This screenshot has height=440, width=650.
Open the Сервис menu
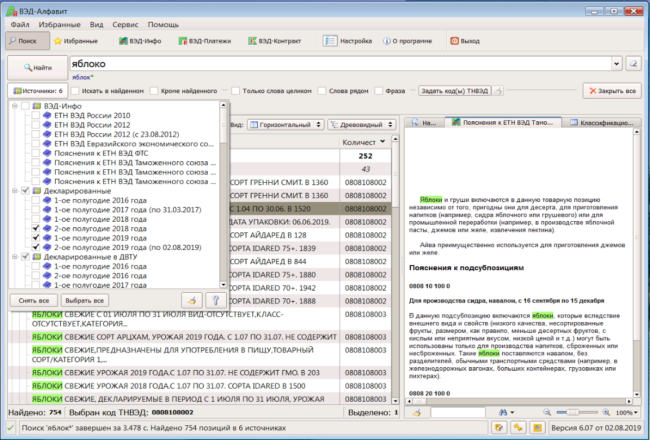pyautogui.click(x=124, y=22)
